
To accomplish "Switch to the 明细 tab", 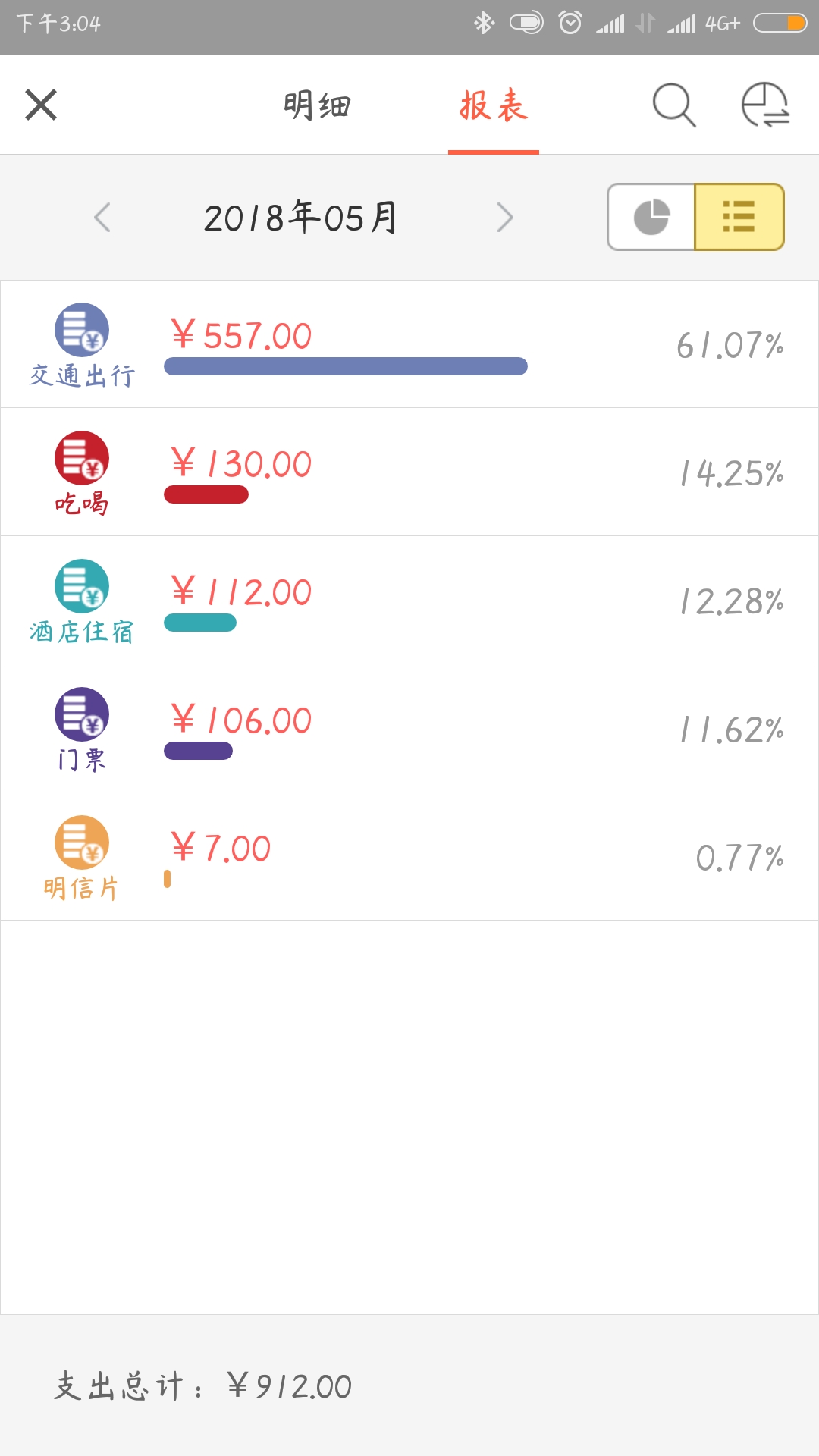I will pyautogui.click(x=318, y=105).
